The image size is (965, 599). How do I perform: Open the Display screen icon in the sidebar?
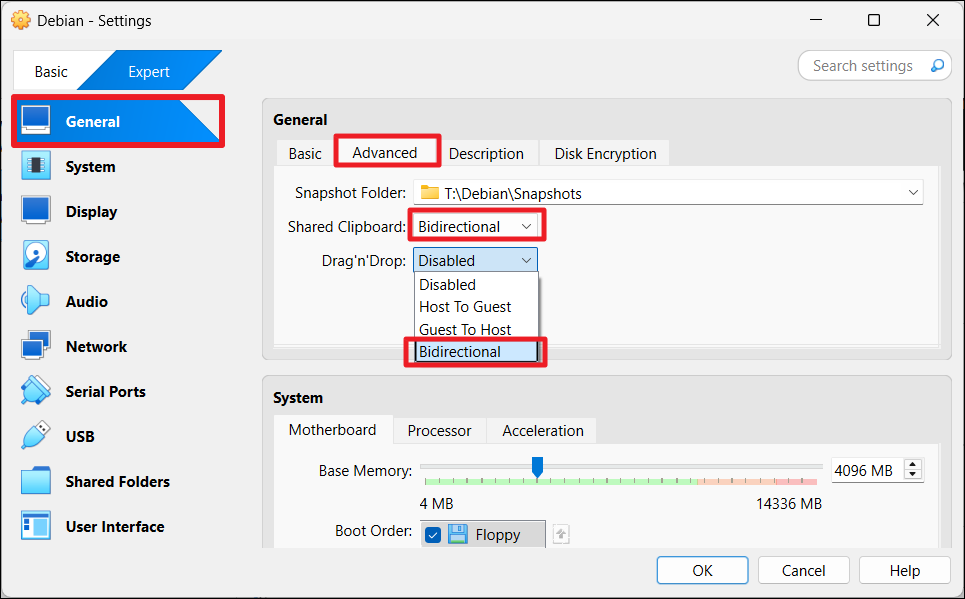35,211
